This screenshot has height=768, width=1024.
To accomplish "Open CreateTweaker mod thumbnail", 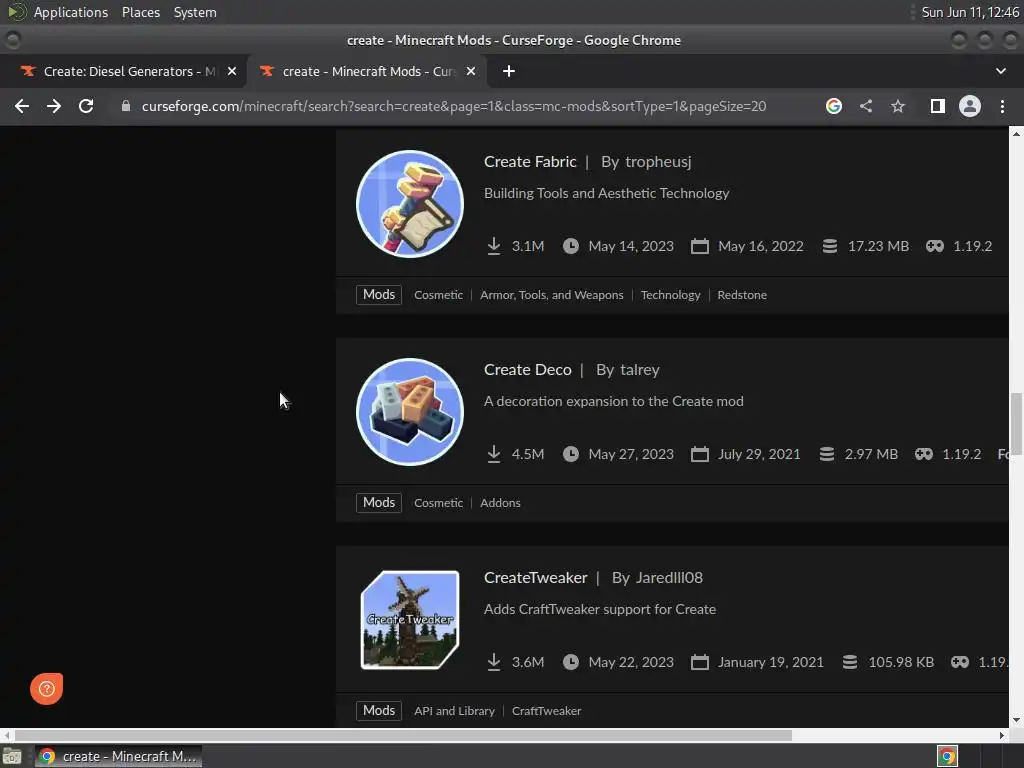I will click(x=410, y=620).
